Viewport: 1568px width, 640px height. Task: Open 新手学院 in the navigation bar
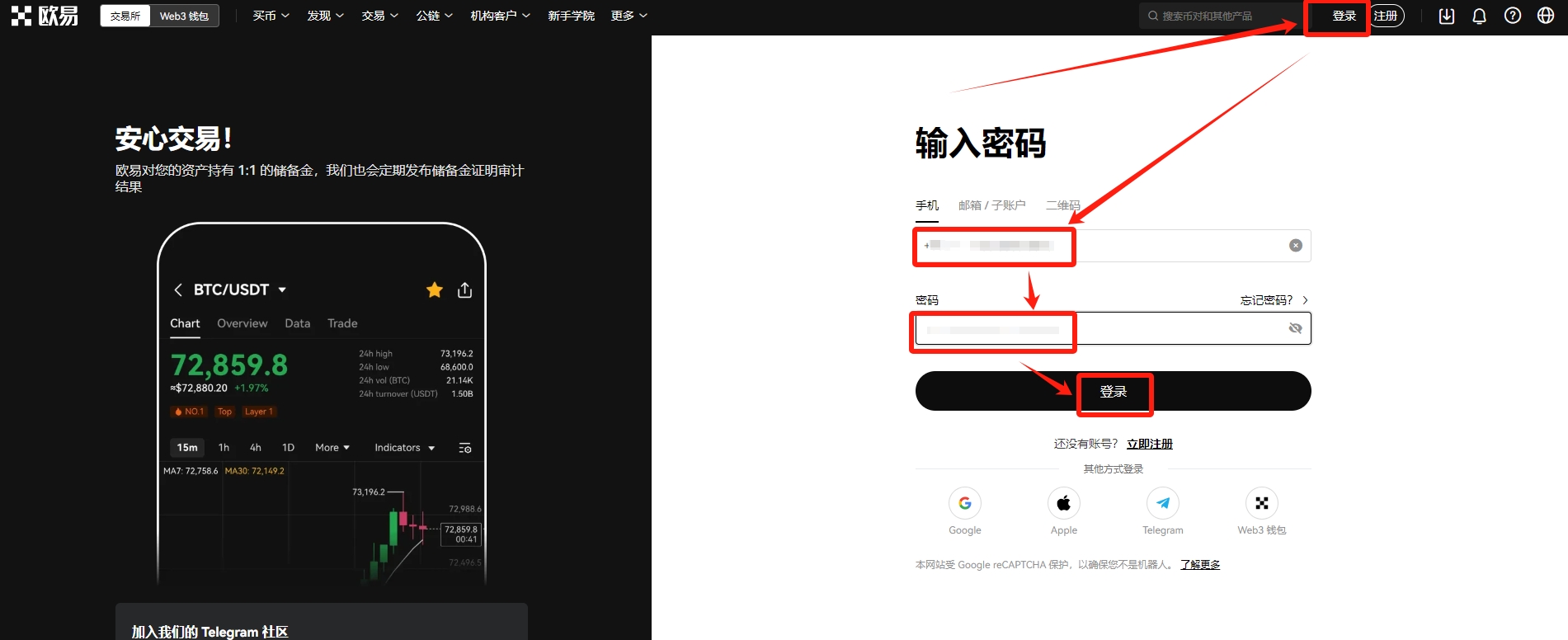point(572,16)
